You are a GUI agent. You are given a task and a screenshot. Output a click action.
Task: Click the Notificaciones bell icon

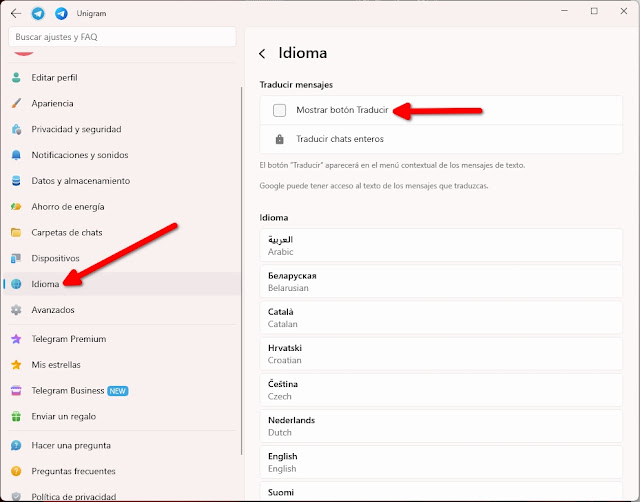click(x=16, y=155)
